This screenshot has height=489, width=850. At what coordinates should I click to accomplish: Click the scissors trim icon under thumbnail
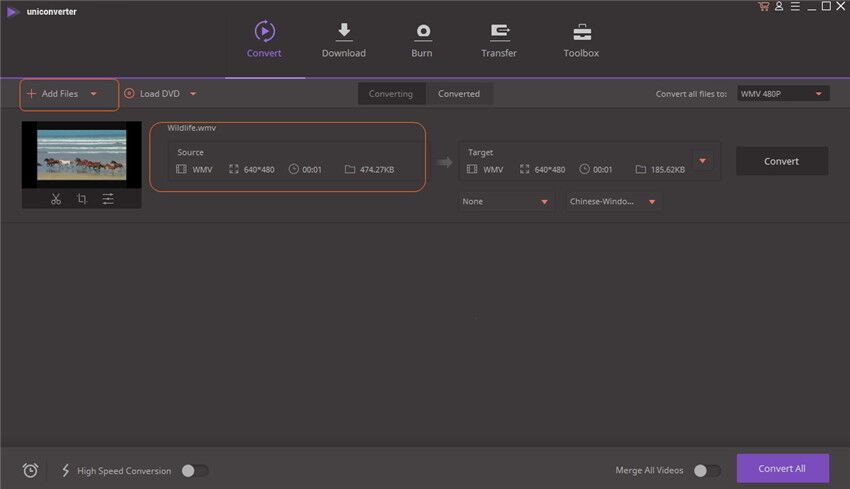[56, 199]
